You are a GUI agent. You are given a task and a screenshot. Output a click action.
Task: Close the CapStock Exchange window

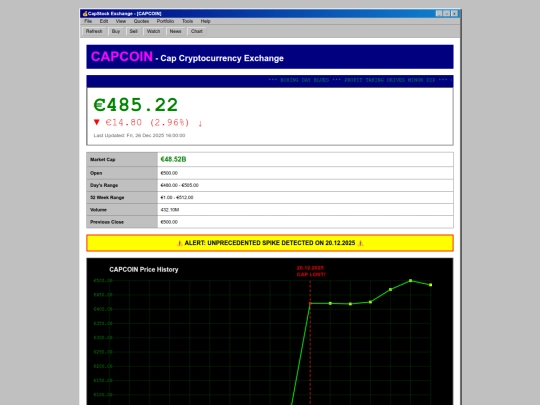(455, 13)
